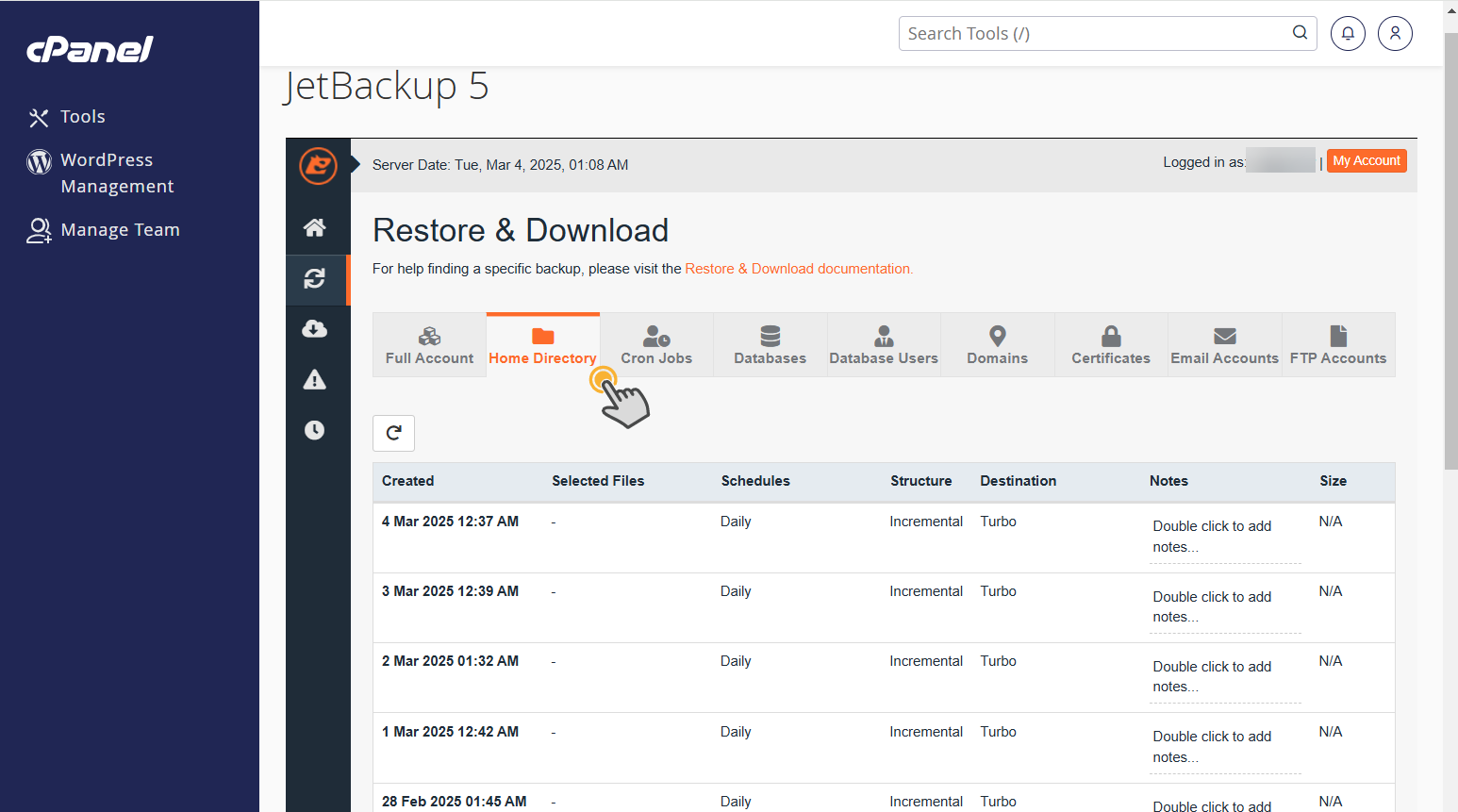
Task: Open the user account menu icon
Action: 1395,34
